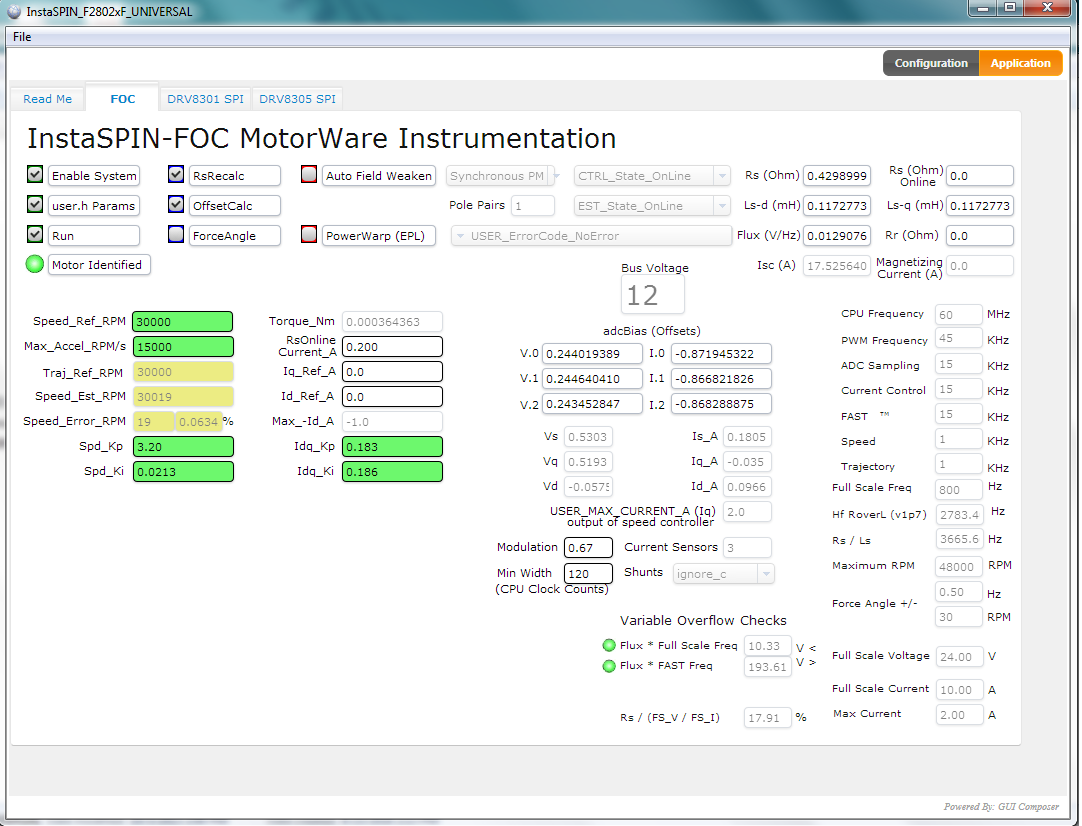Image resolution: width=1082 pixels, height=826 pixels.
Task: Click the Application button
Action: point(1021,63)
